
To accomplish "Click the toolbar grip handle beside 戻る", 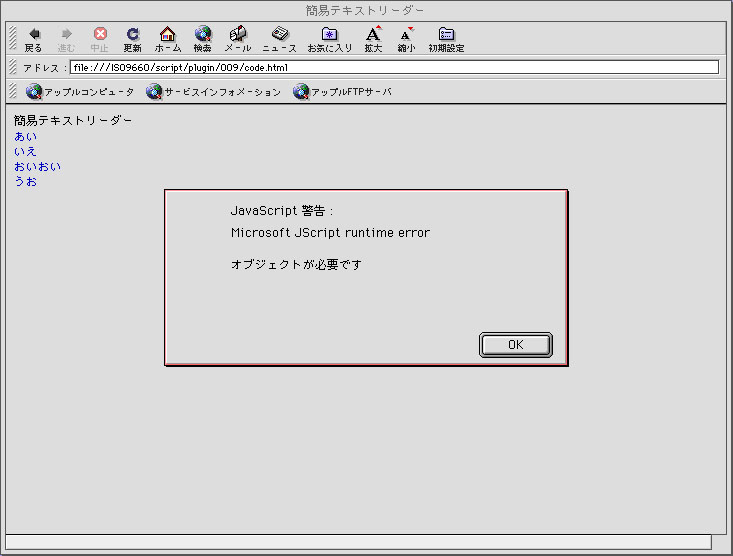I will [13, 38].
